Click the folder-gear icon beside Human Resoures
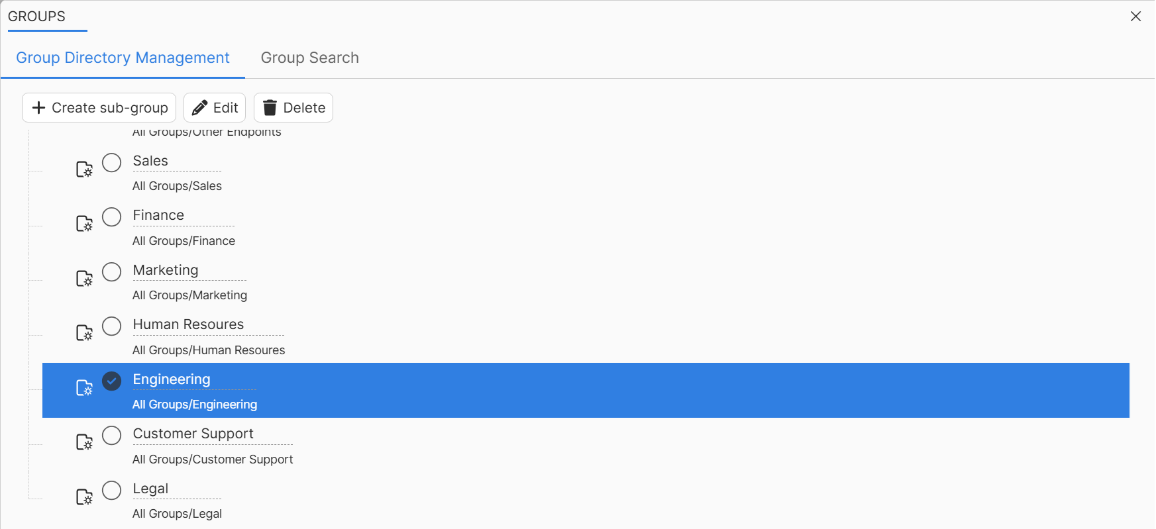This screenshot has width=1156, height=529. pyautogui.click(x=85, y=333)
